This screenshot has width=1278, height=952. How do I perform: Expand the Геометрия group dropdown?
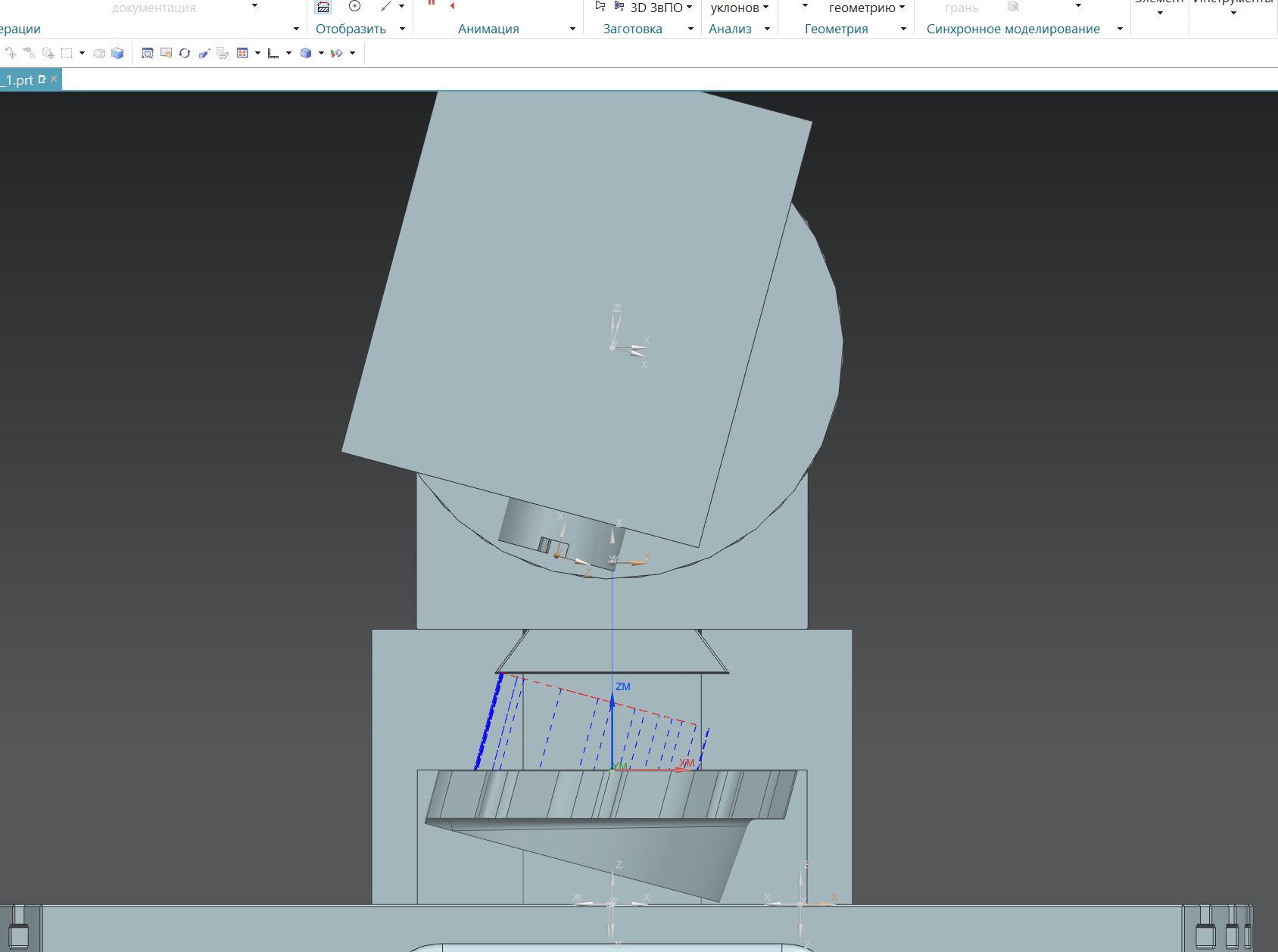pos(903,29)
